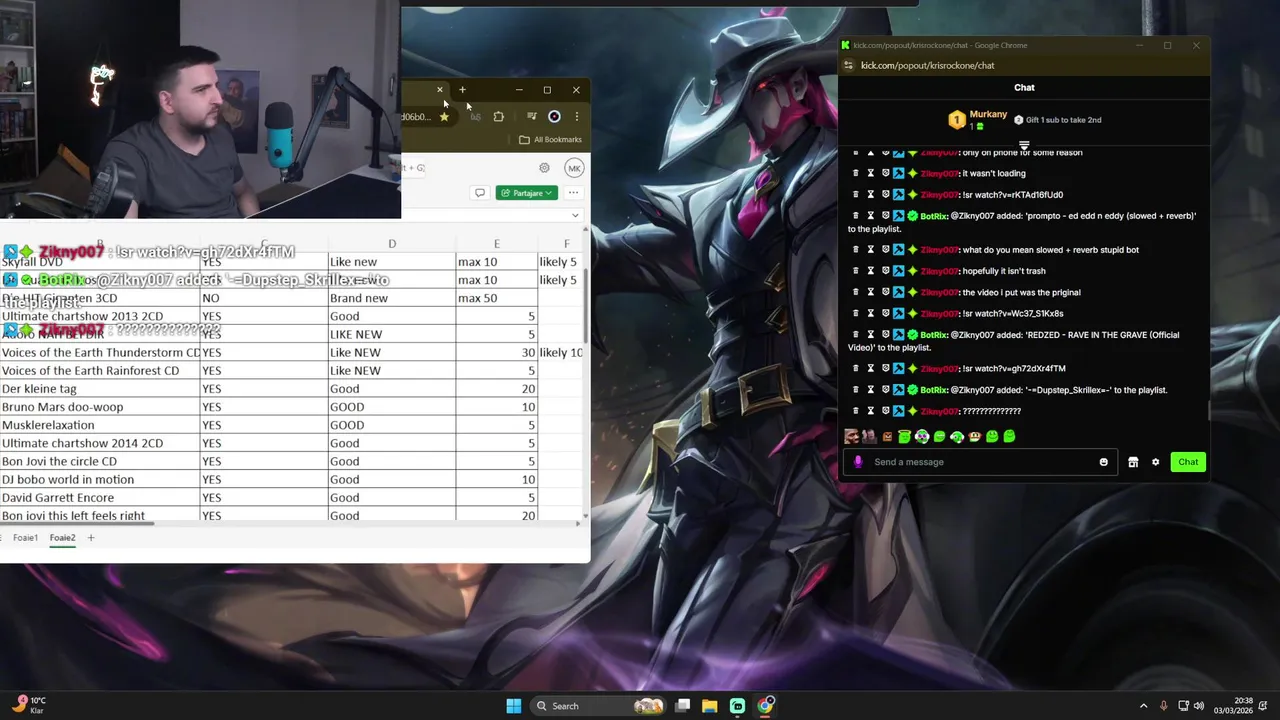Click 'Gift 1 sub to take 2nd'
This screenshot has width=1280, height=720.
click(x=1057, y=120)
